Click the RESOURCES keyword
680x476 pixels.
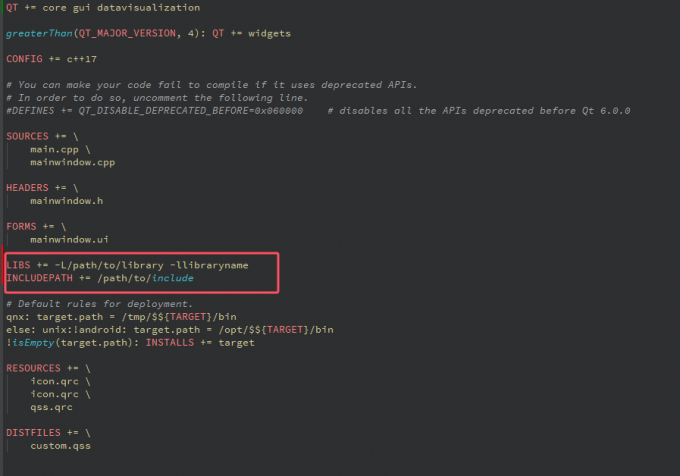point(34,368)
